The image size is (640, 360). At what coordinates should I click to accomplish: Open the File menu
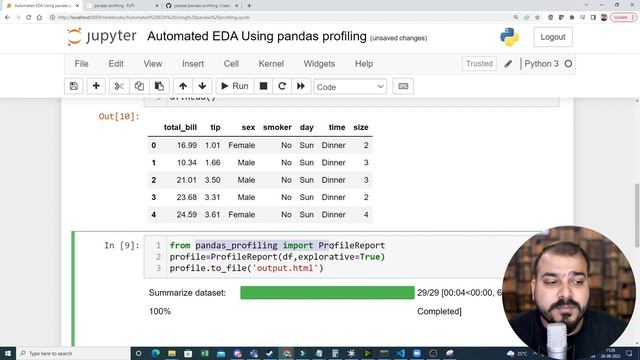pos(81,64)
